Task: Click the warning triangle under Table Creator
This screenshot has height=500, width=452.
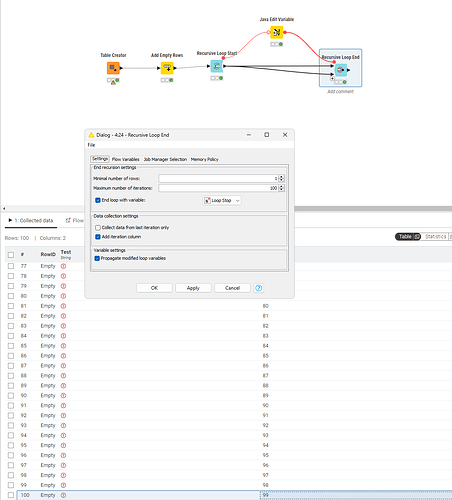Action: pos(113,82)
